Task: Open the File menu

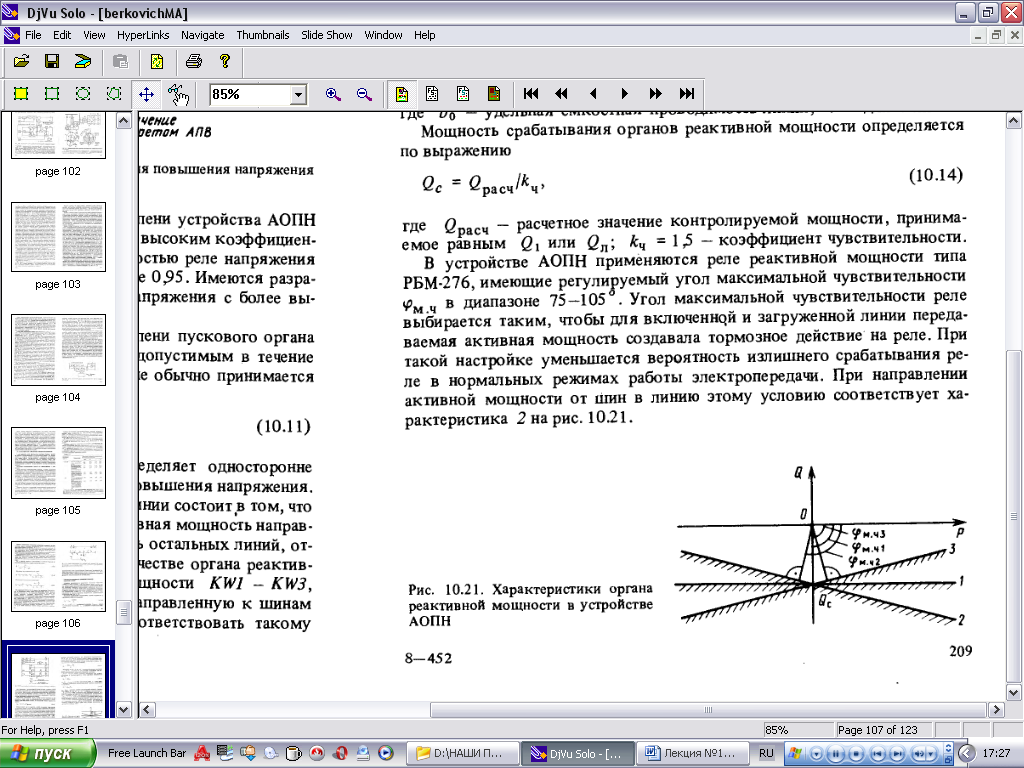Action: coord(33,35)
